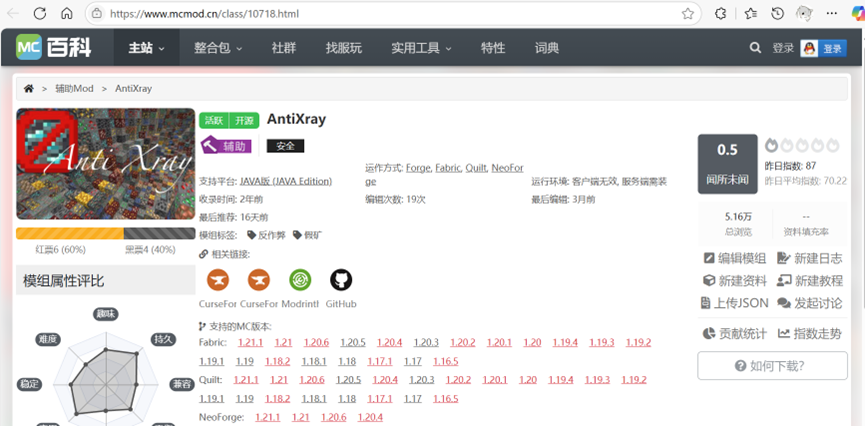Viewport: 865px width, 426px height.
Task: Open browser profile avatar
Action: coord(804,14)
